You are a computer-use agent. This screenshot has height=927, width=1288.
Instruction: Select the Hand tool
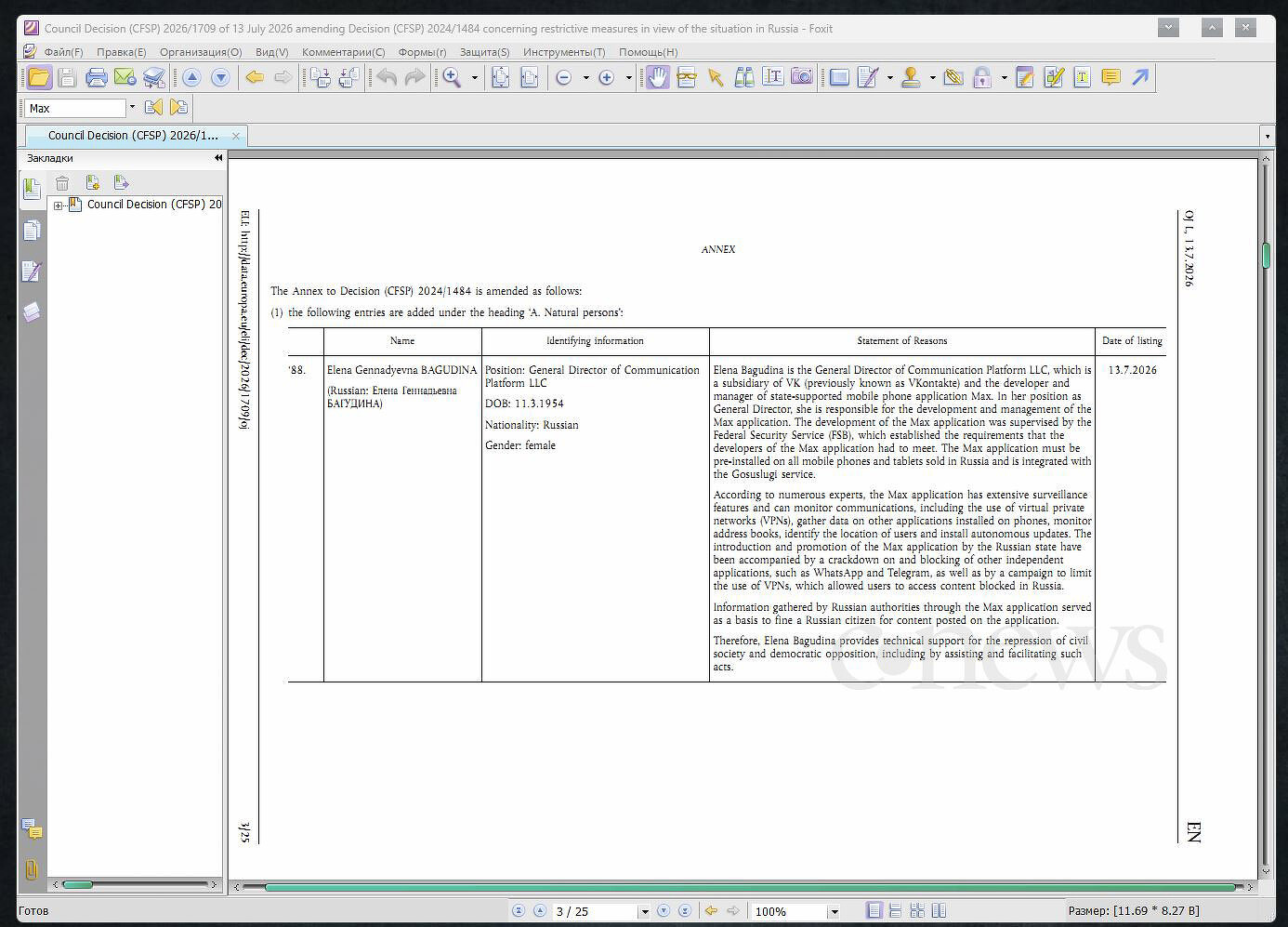pos(657,78)
